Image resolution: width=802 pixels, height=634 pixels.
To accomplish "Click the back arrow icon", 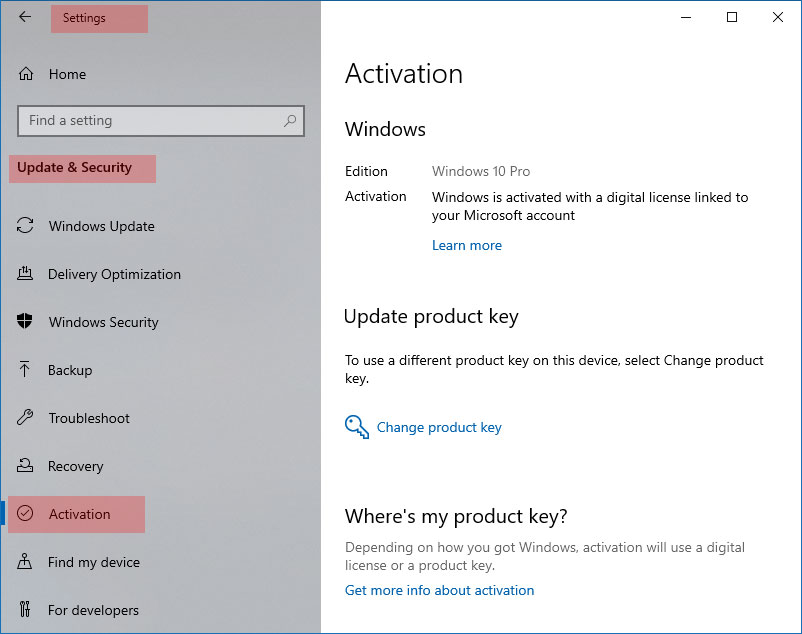I will coord(25,17).
